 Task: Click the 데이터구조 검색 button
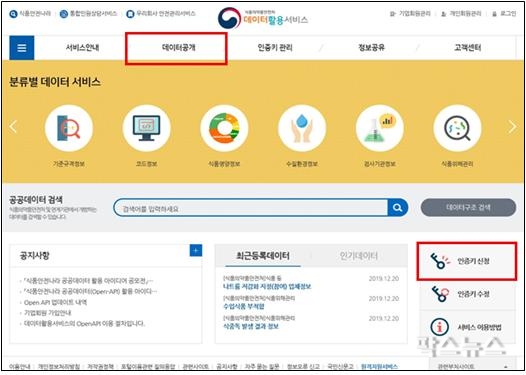click(x=468, y=207)
